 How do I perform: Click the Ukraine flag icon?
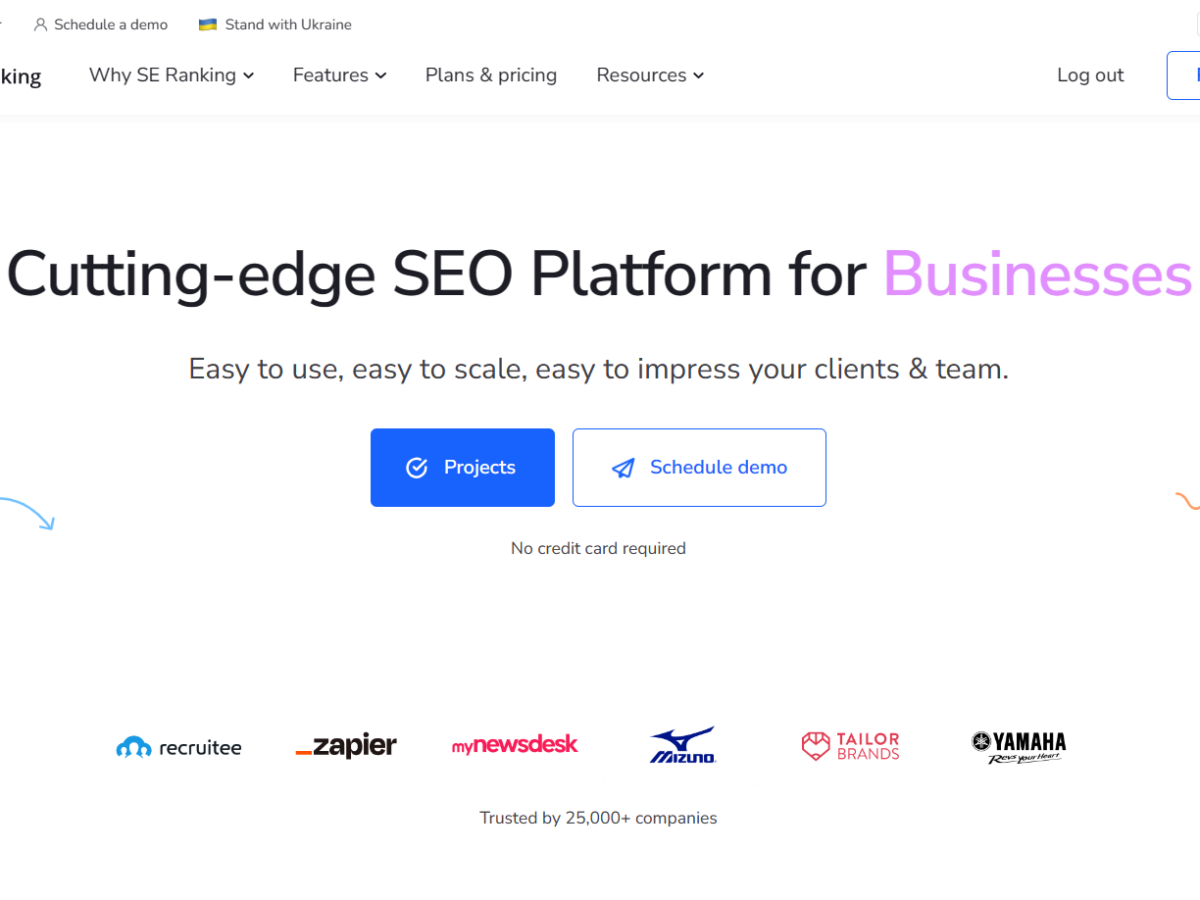tap(207, 24)
